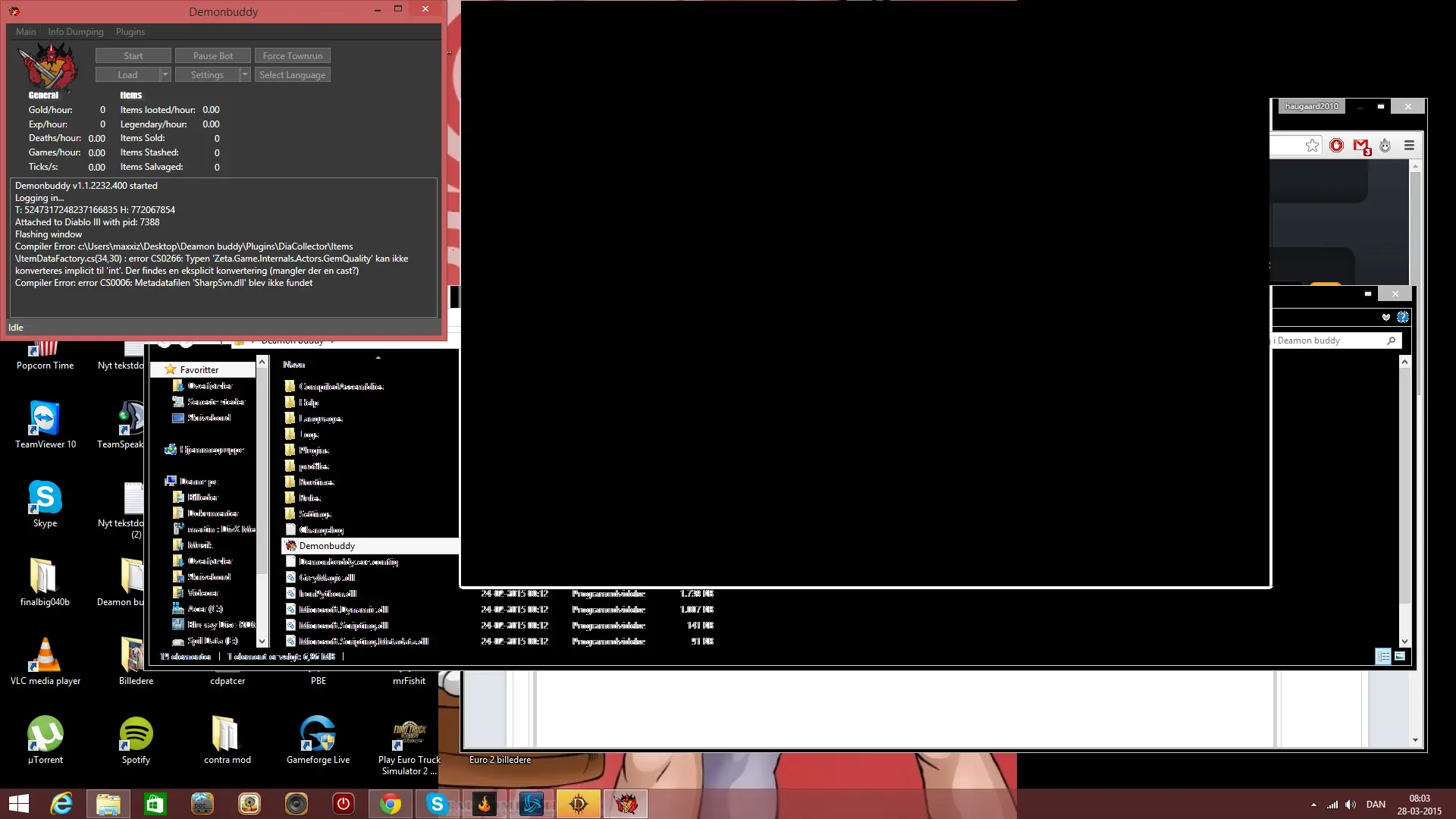Open the Settings dropdown arrow
1456x819 pixels.
(245, 75)
